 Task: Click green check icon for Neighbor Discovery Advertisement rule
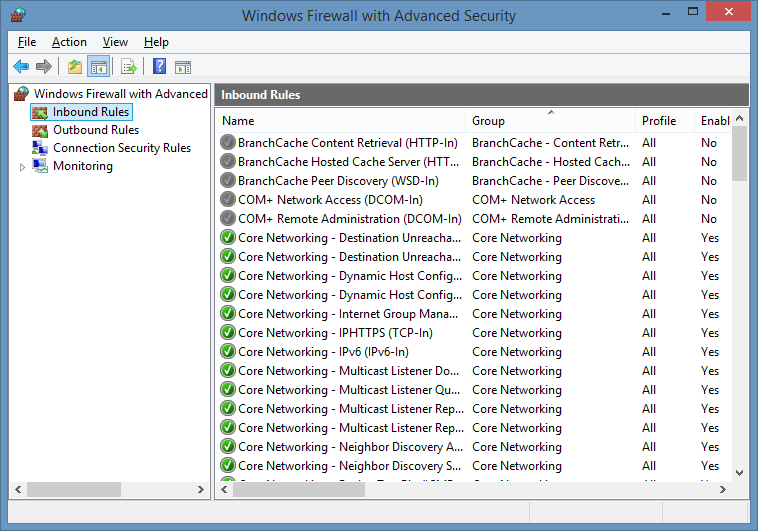coord(228,446)
